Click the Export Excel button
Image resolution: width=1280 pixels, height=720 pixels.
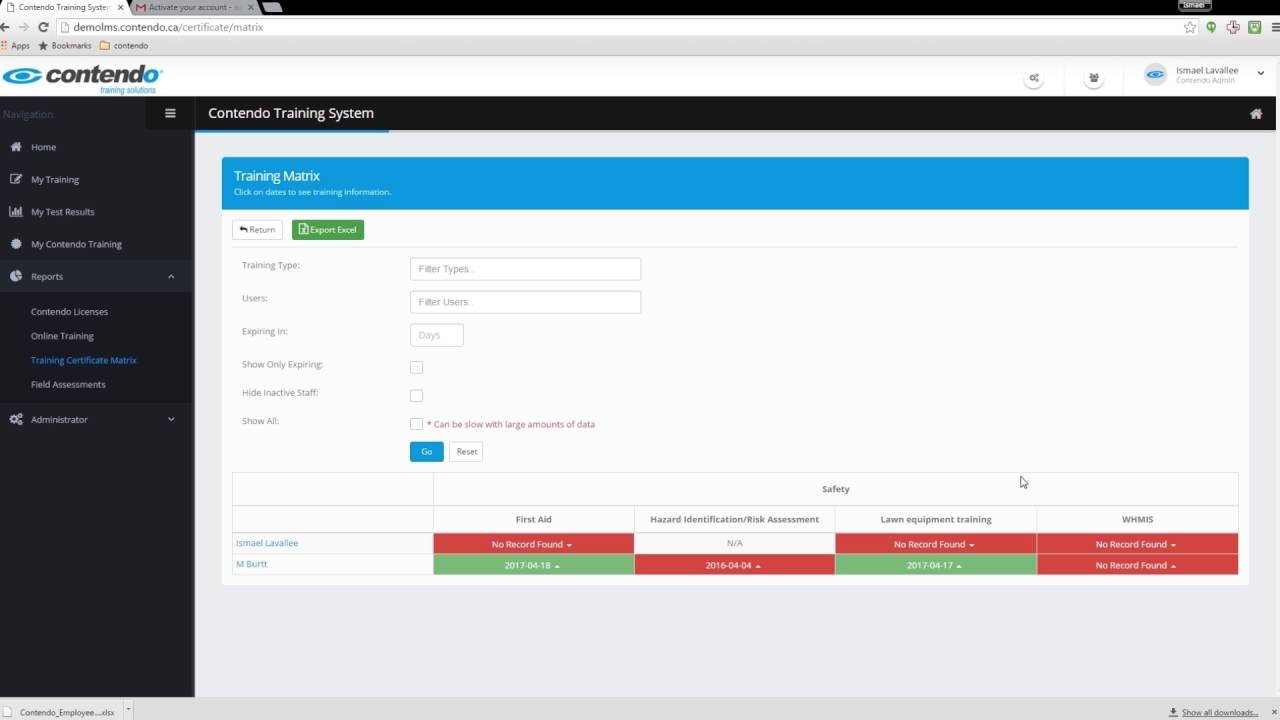328,230
